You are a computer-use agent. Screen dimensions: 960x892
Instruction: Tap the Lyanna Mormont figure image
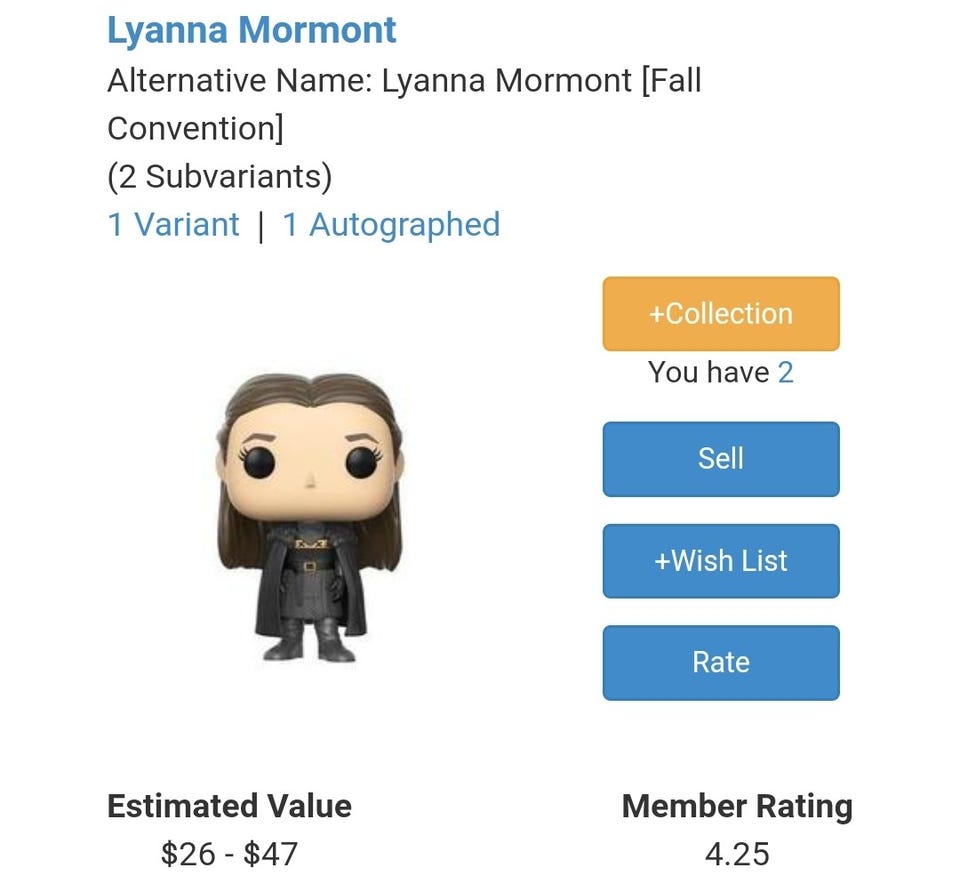coord(308,517)
